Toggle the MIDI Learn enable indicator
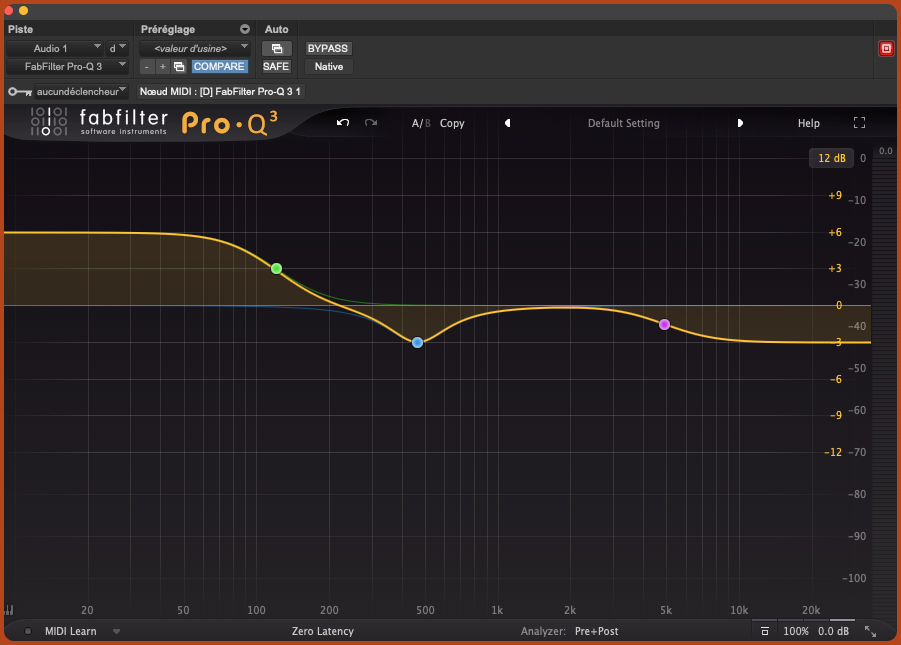This screenshot has height=645, width=901. click(x=28, y=631)
